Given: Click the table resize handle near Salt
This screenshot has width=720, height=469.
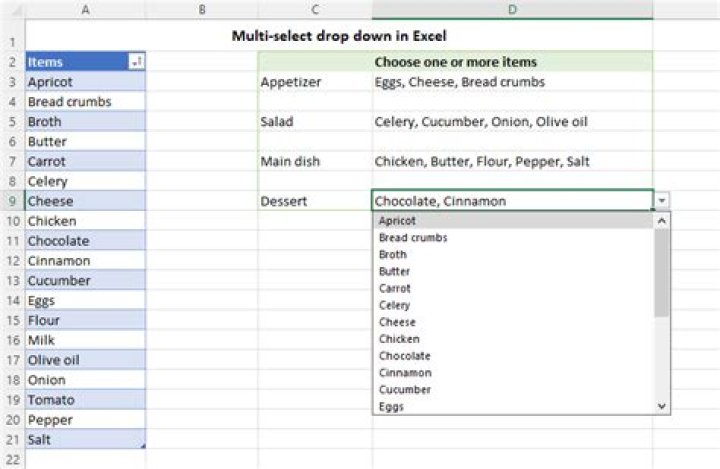Looking at the screenshot, I should tap(141, 445).
